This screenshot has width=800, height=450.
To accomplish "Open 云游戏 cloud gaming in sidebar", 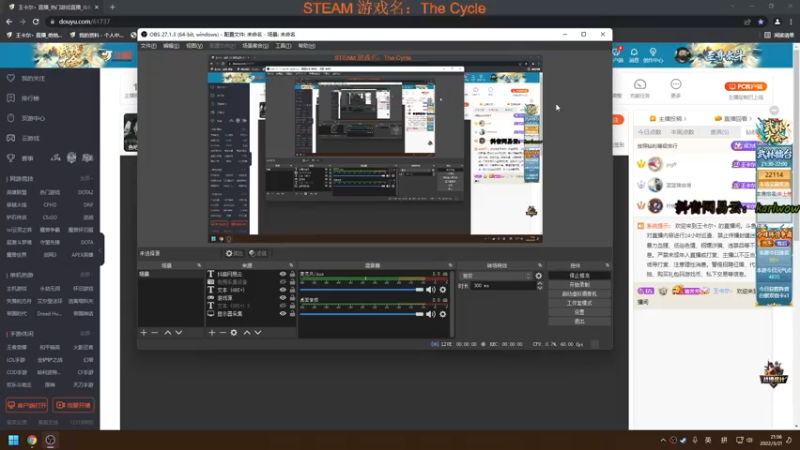I will [11, 138].
